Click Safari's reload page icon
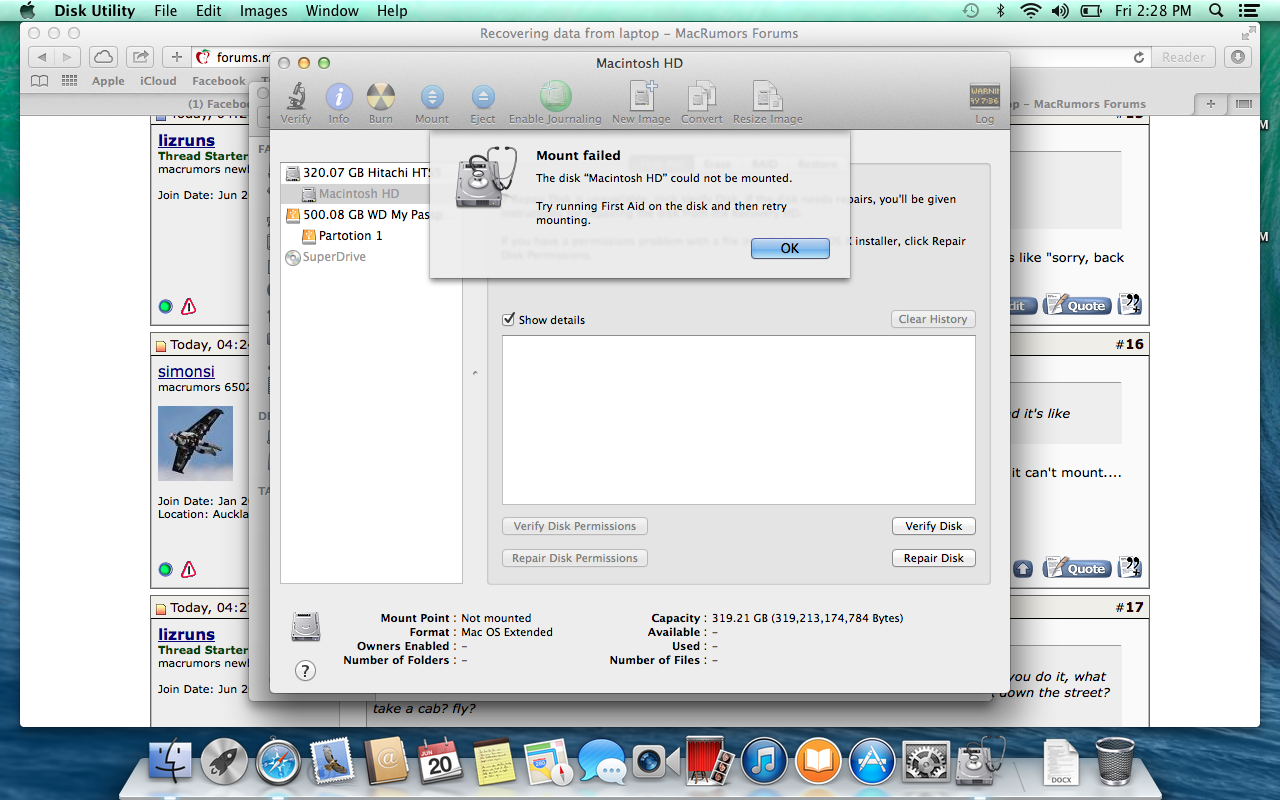Viewport: 1280px width, 800px height. 1138,57
